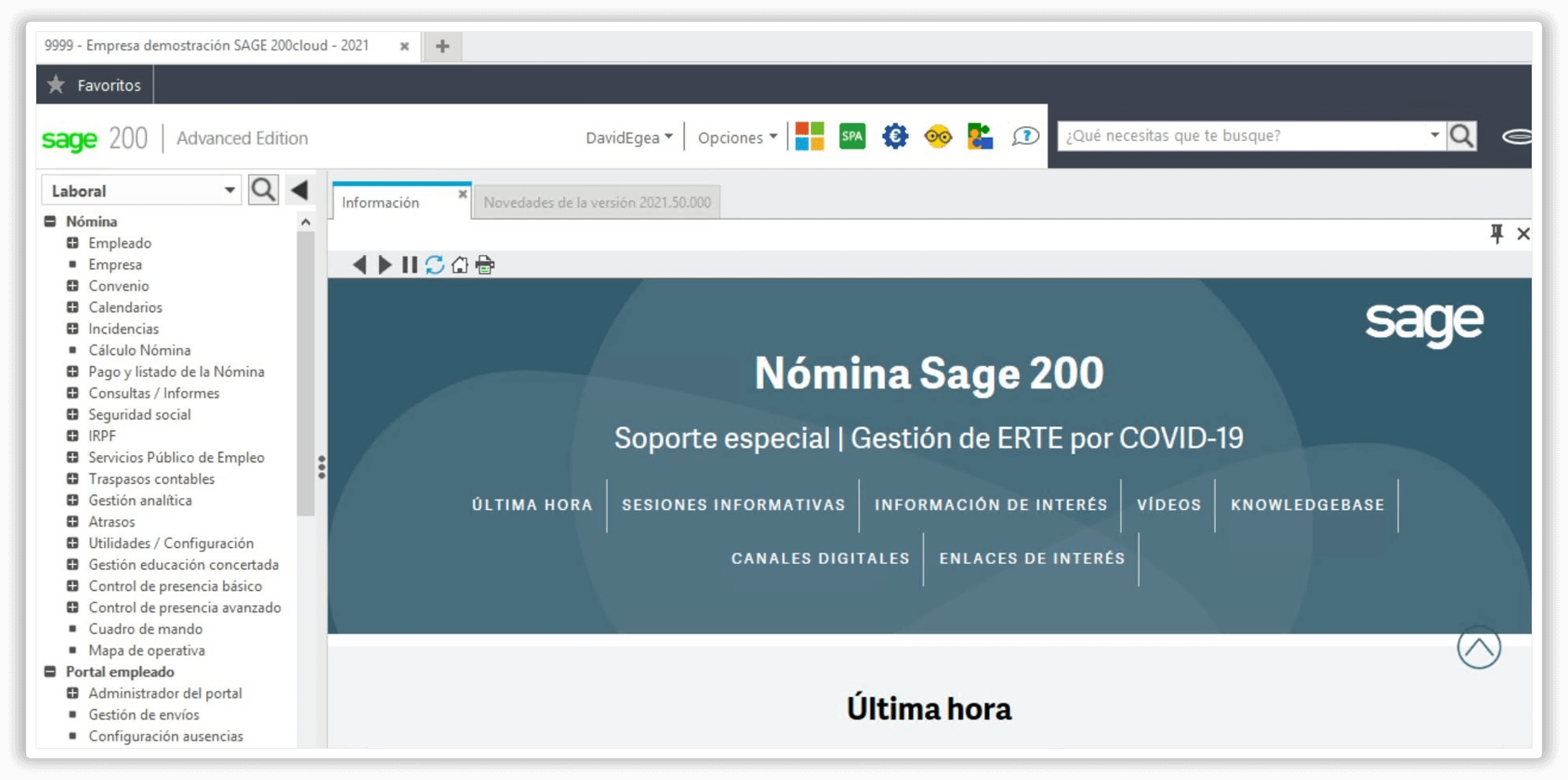Open the DavidEgea user dropdown
1568x780 pixels.
pyautogui.click(x=629, y=138)
